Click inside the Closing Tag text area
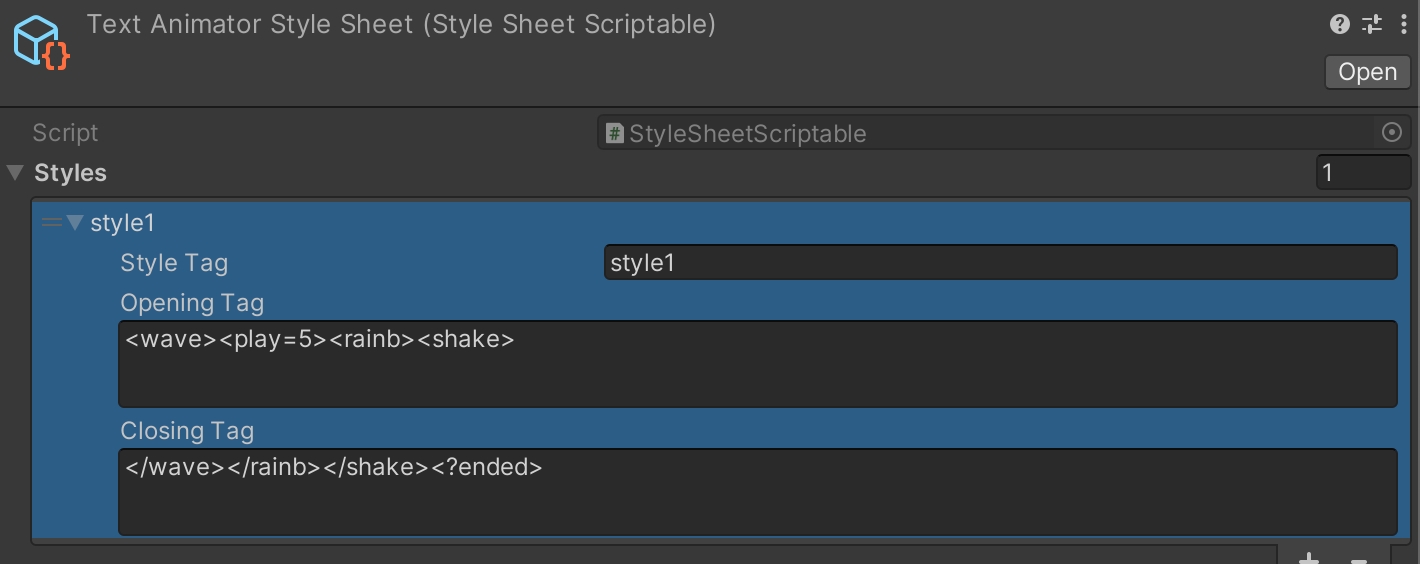This screenshot has height=564, width=1420. [x=757, y=492]
